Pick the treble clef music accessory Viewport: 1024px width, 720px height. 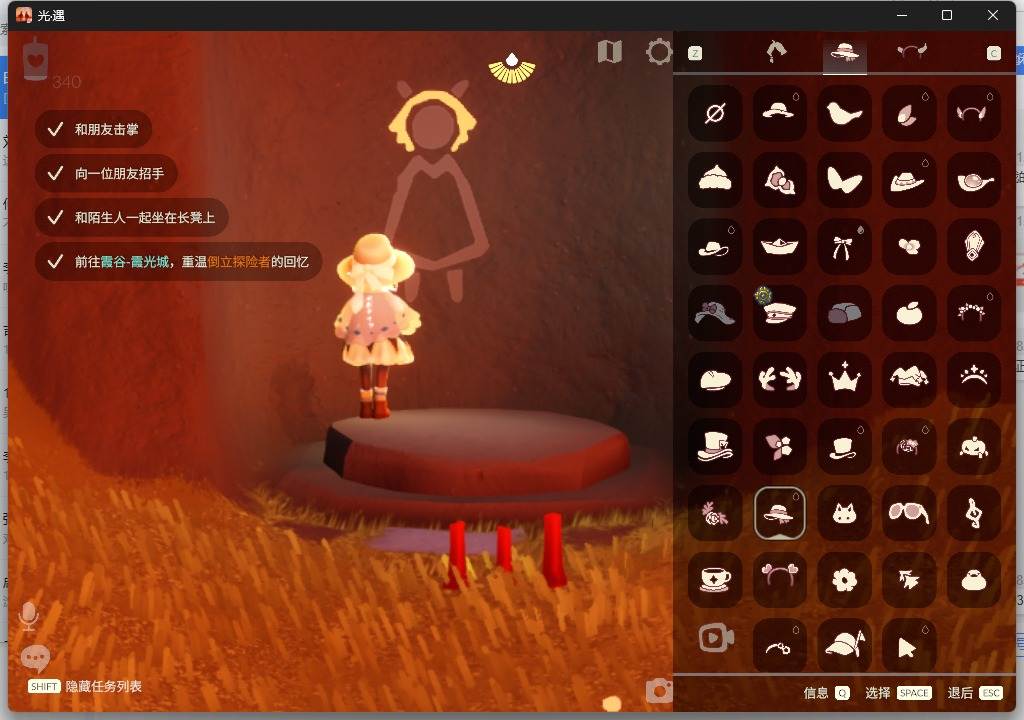tap(974, 513)
